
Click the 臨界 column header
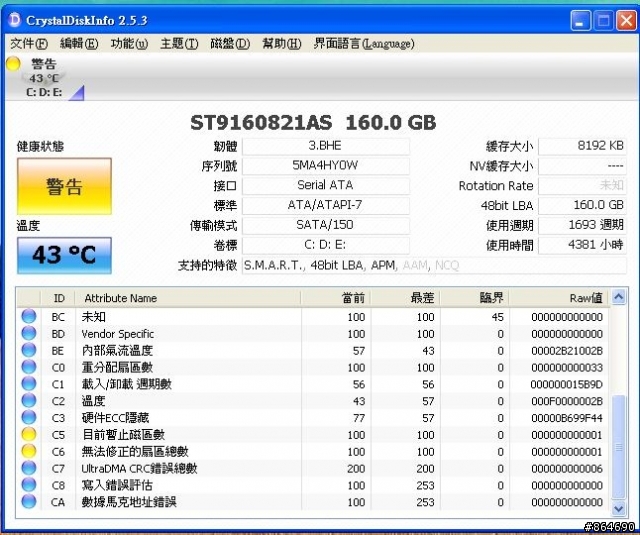(474, 298)
